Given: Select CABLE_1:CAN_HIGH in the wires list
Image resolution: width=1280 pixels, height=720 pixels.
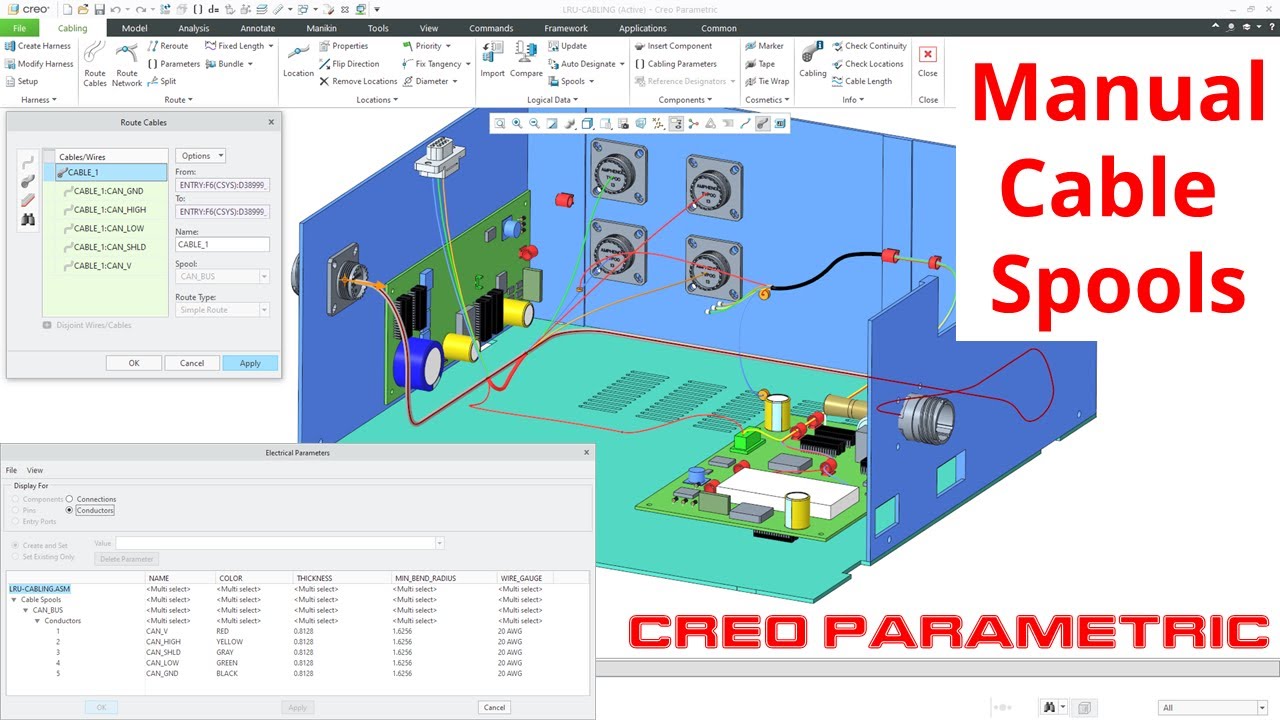Looking at the screenshot, I should click(109, 210).
